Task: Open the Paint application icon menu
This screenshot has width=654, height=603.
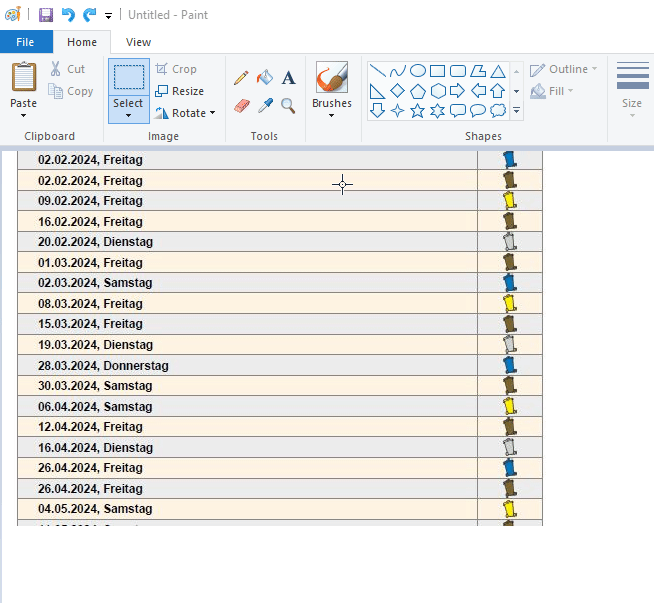Action: 13,15
